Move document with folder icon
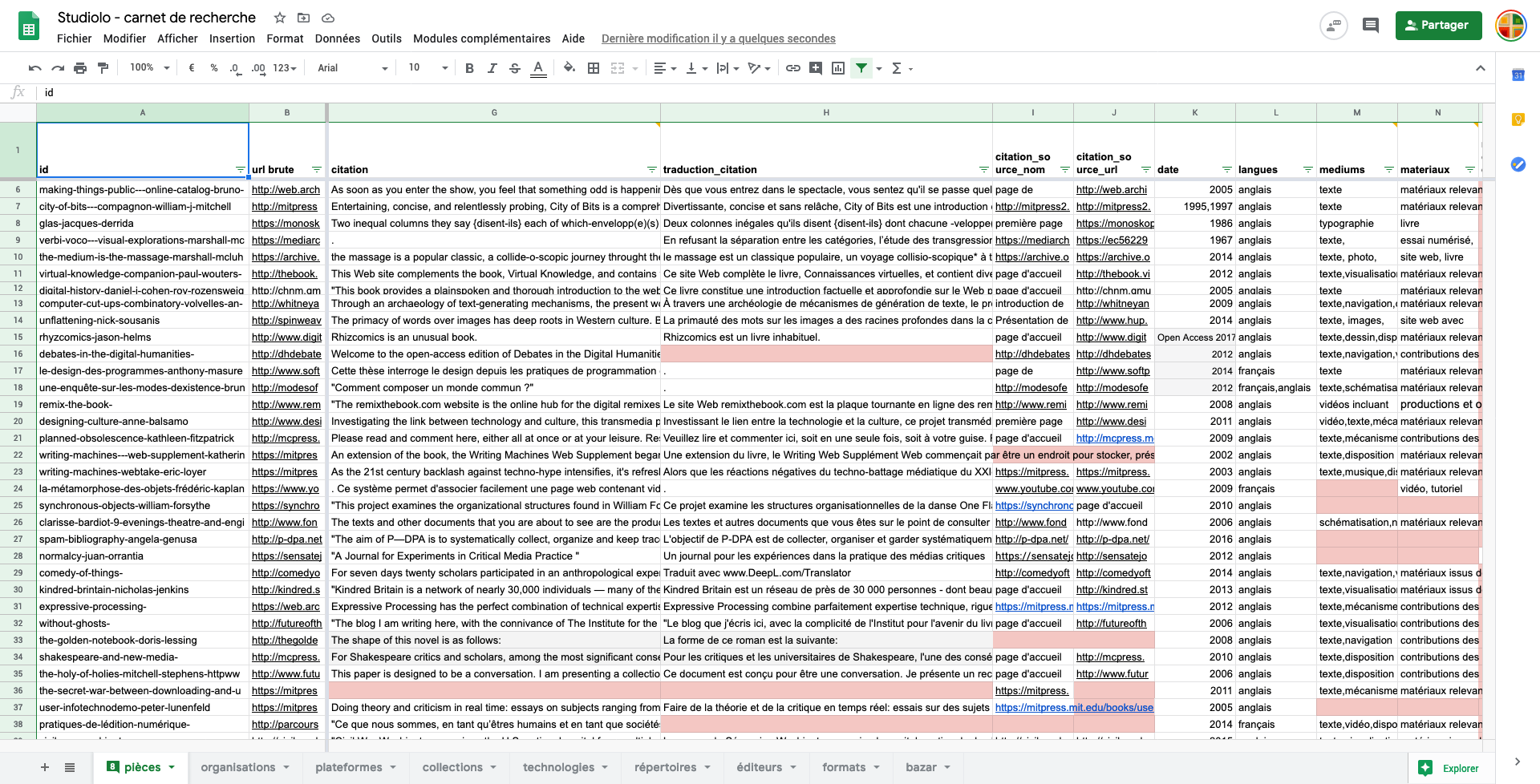This screenshot has width=1540, height=784. pos(303,18)
